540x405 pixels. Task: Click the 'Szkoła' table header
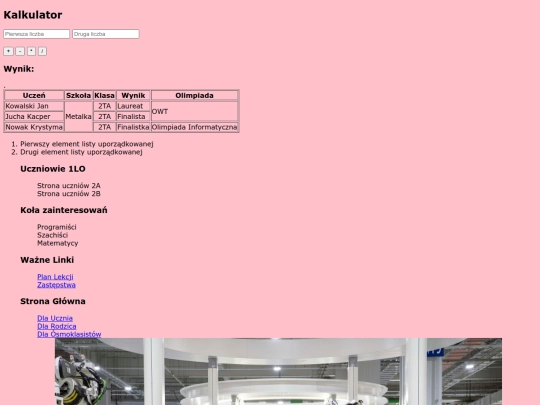(x=79, y=95)
